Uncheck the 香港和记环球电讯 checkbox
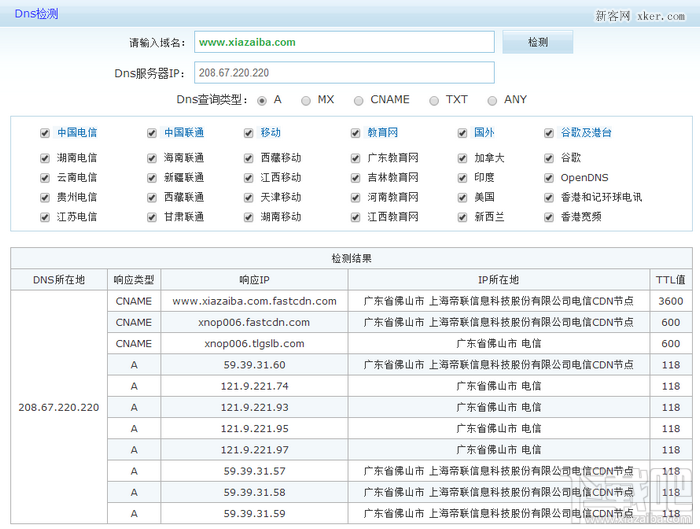Viewport: 700px width, 529px height. [549, 197]
